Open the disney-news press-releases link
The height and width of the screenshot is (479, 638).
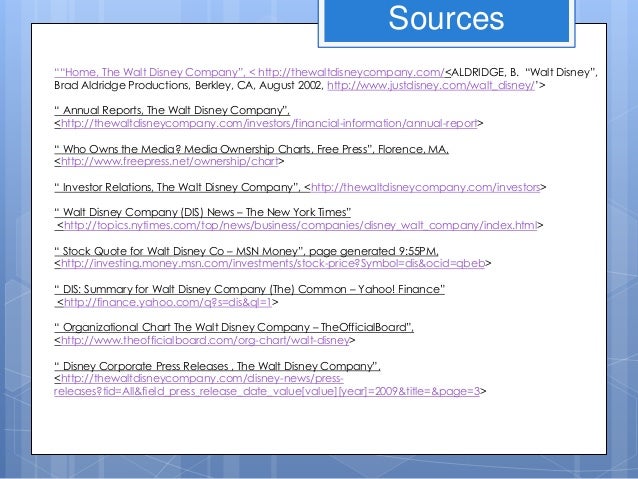click(267, 385)
